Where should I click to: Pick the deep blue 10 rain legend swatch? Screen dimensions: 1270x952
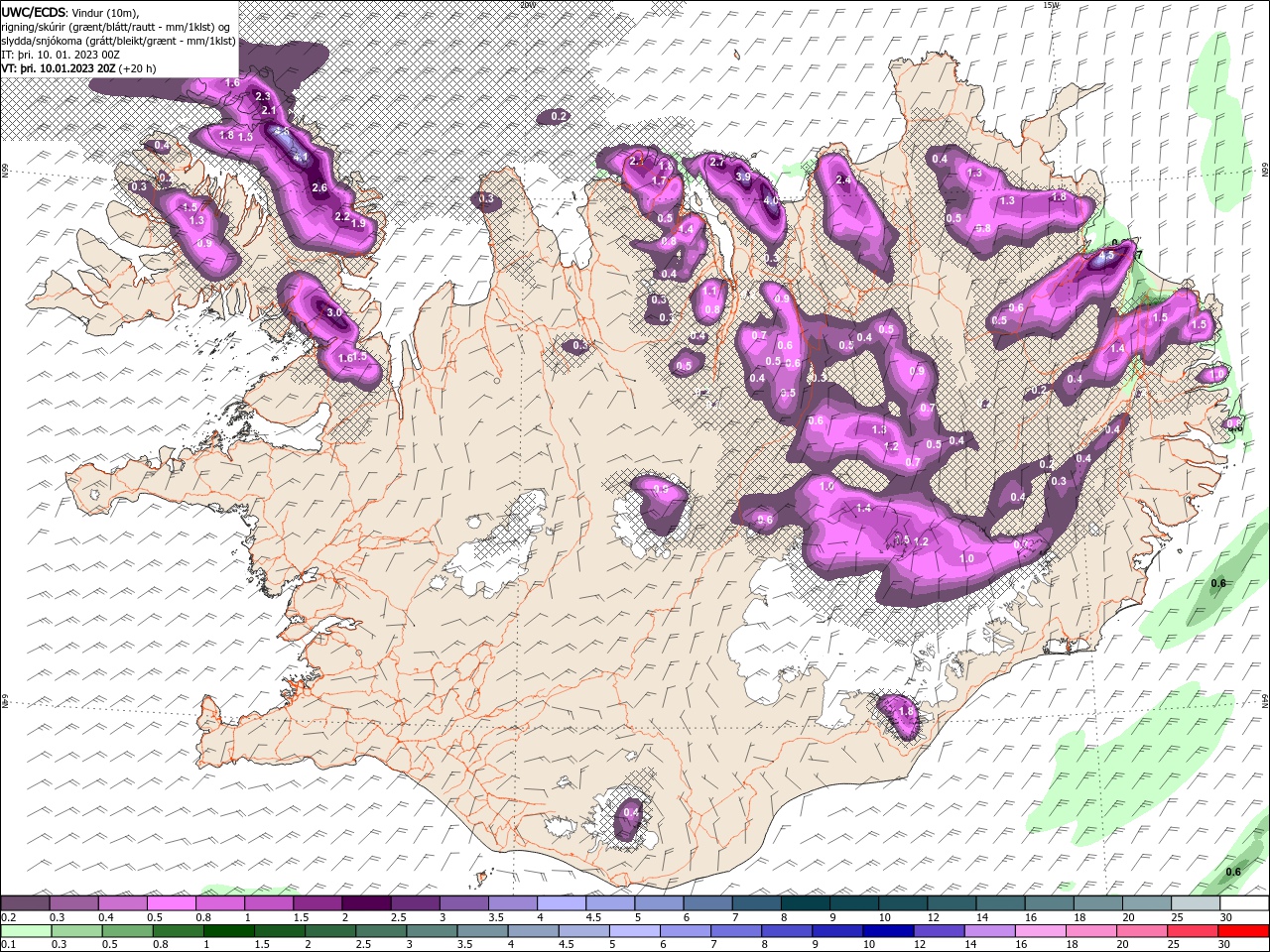[888, 931]
